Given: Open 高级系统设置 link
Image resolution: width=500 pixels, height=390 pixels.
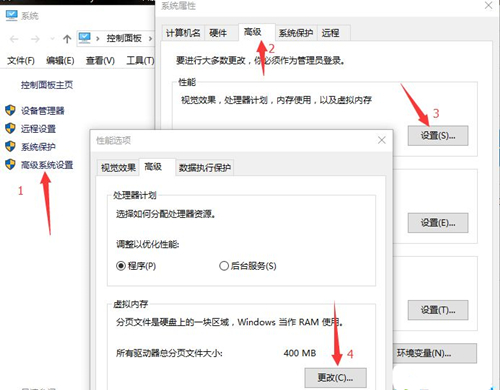Looking at the screenshot, I should 47,165.
